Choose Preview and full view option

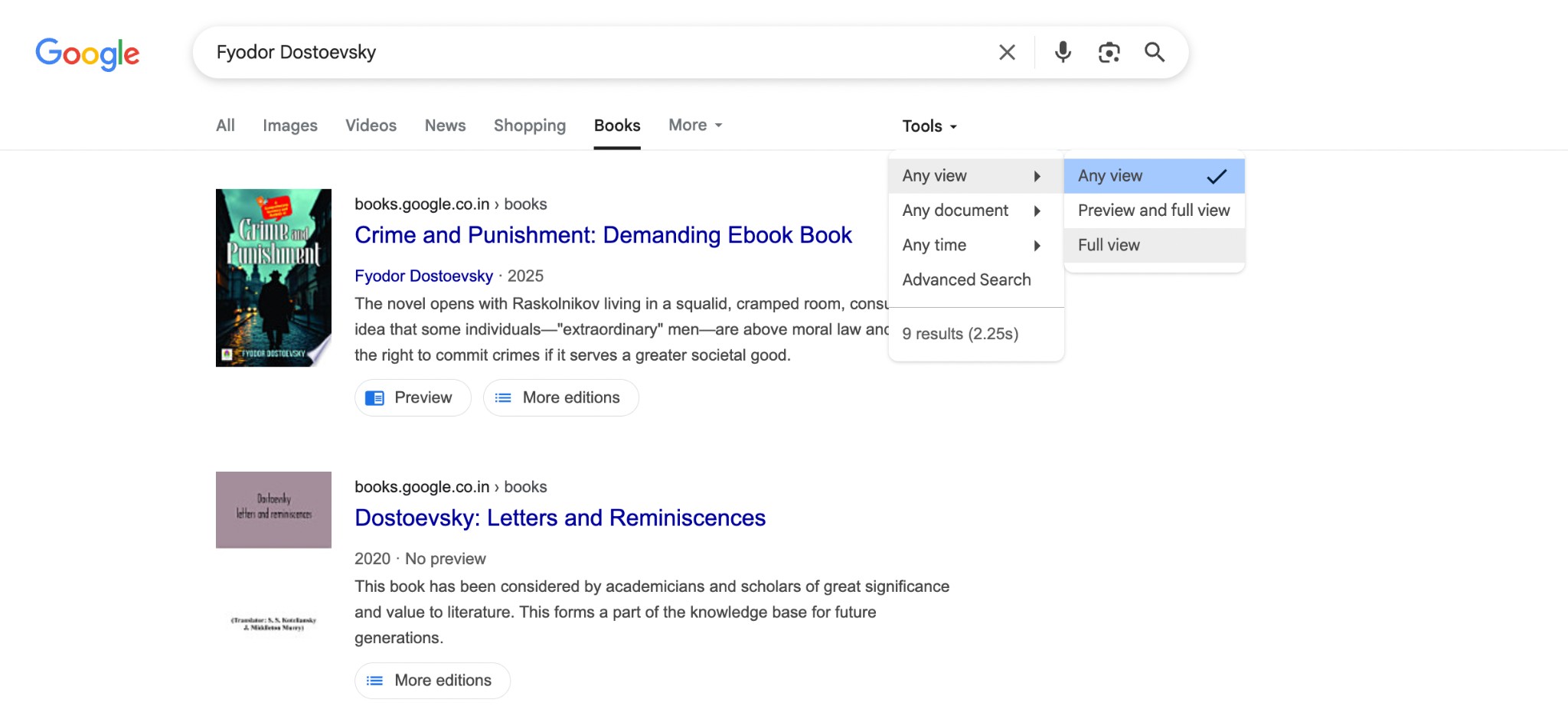(1154, 211)
